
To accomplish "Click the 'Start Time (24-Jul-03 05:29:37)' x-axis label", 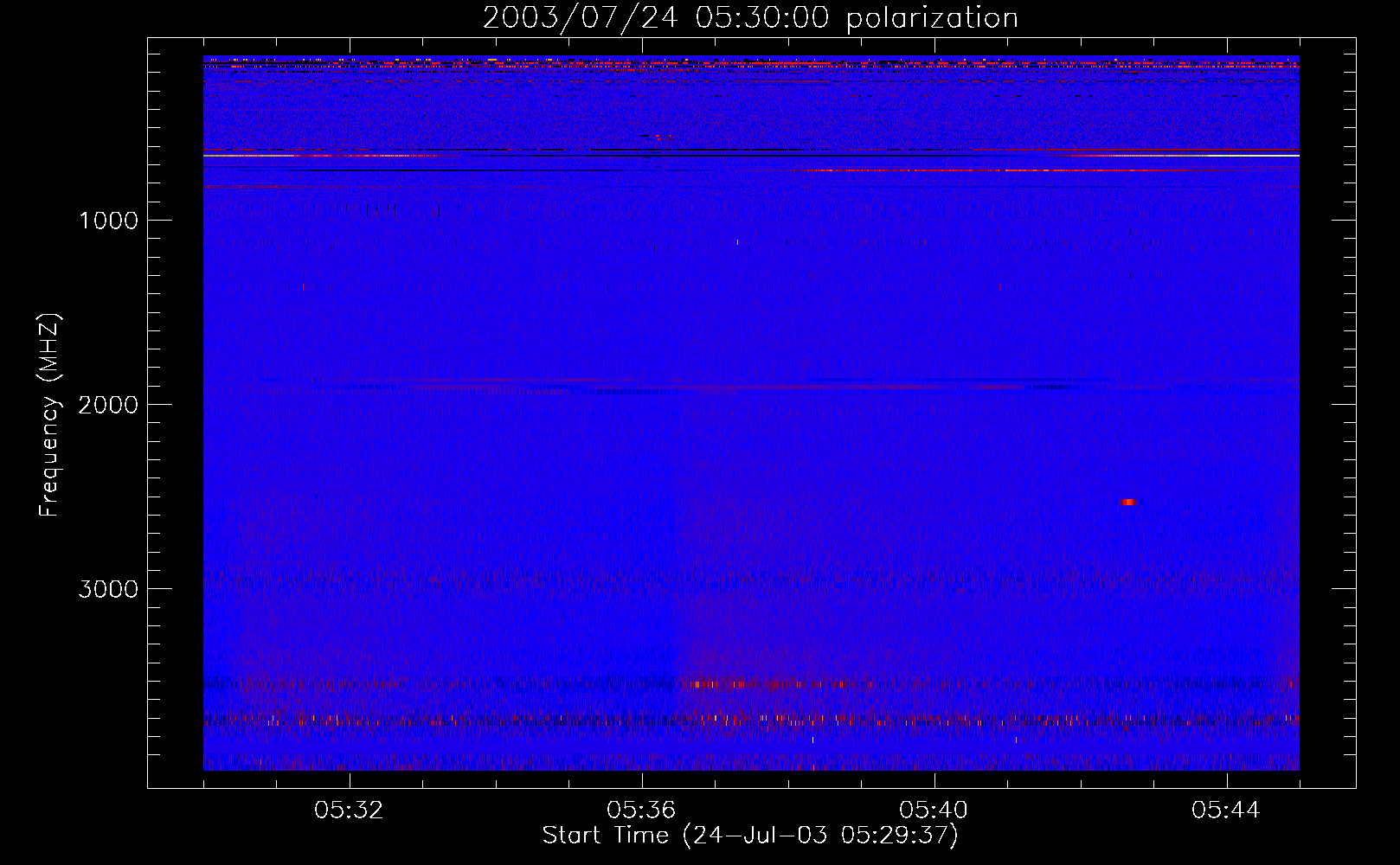I will point(750,836).
